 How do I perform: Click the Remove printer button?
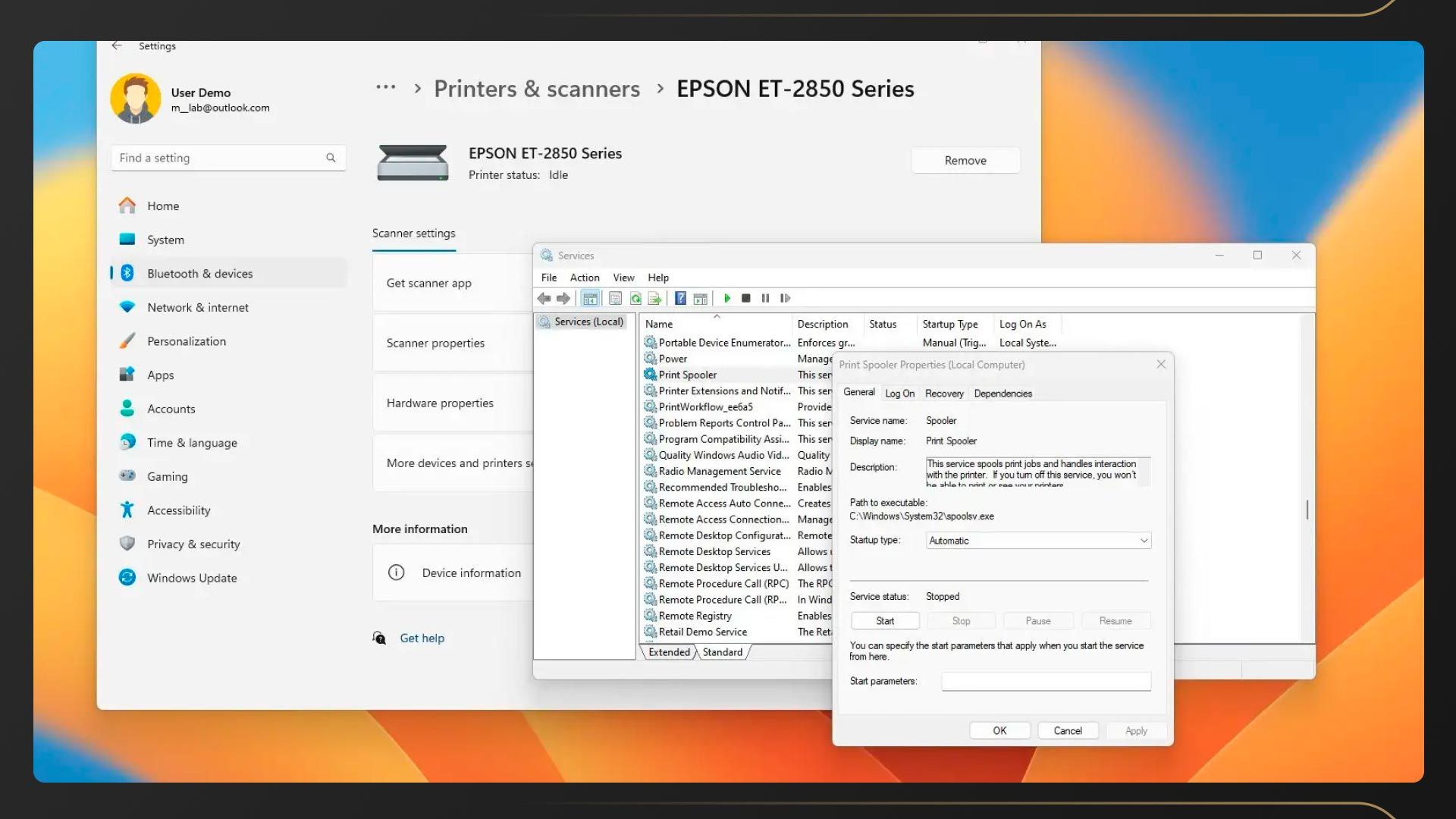965,161
